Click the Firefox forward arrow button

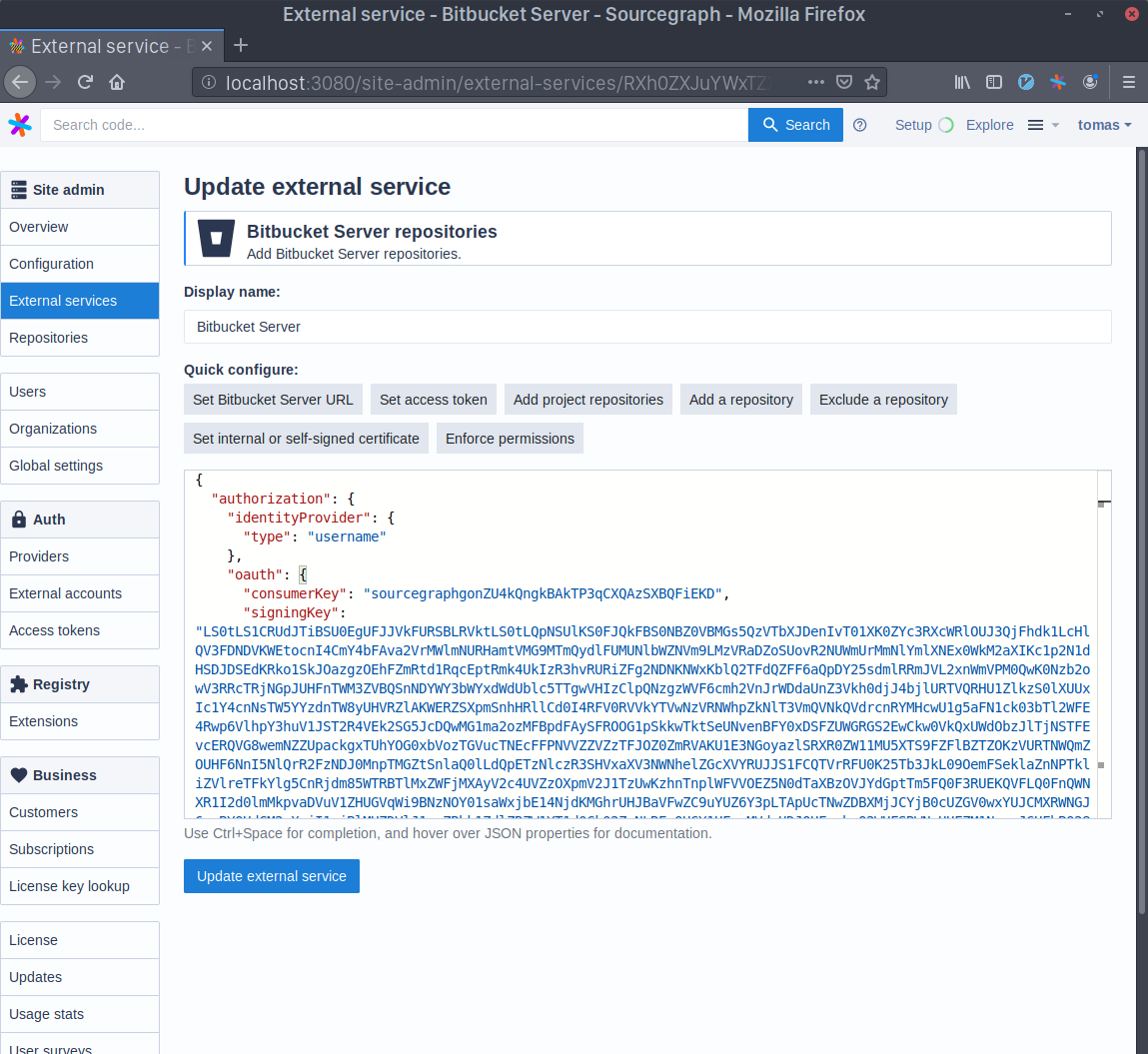[53, 82]
